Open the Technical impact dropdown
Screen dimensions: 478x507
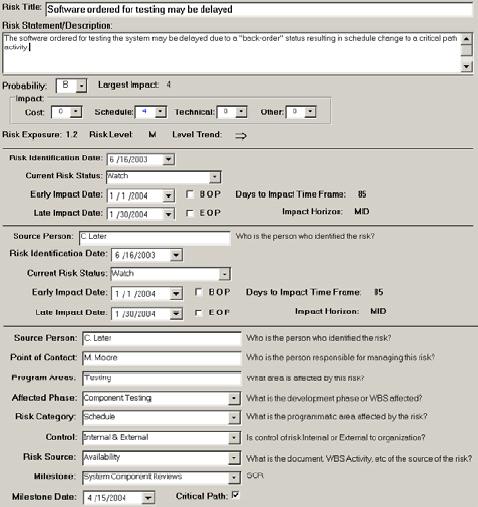click(241, 112)
